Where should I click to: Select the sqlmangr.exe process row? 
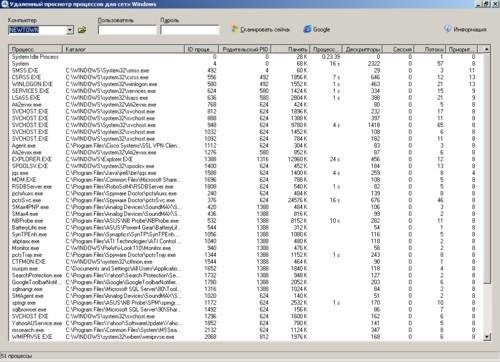246,289
